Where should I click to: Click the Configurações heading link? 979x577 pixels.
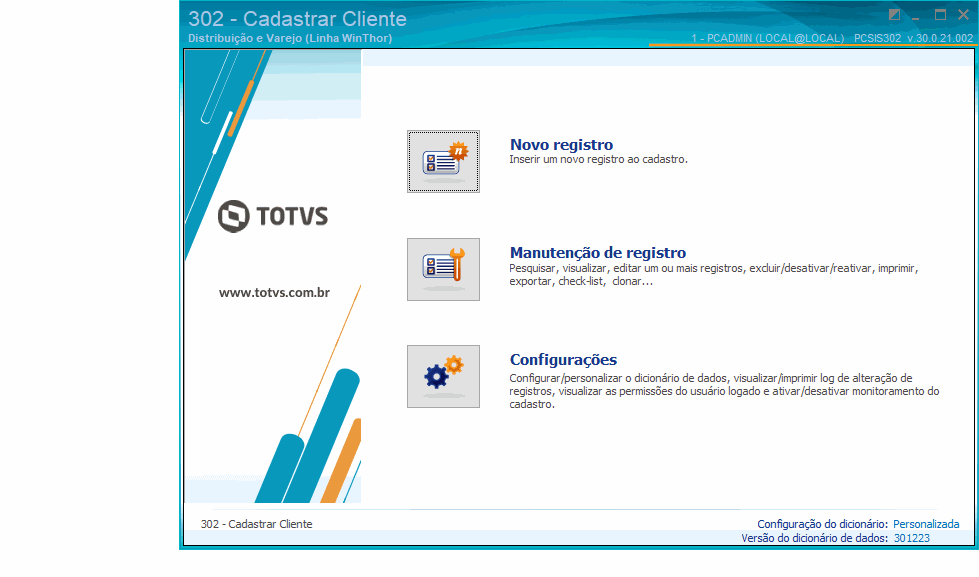point(563,360)
